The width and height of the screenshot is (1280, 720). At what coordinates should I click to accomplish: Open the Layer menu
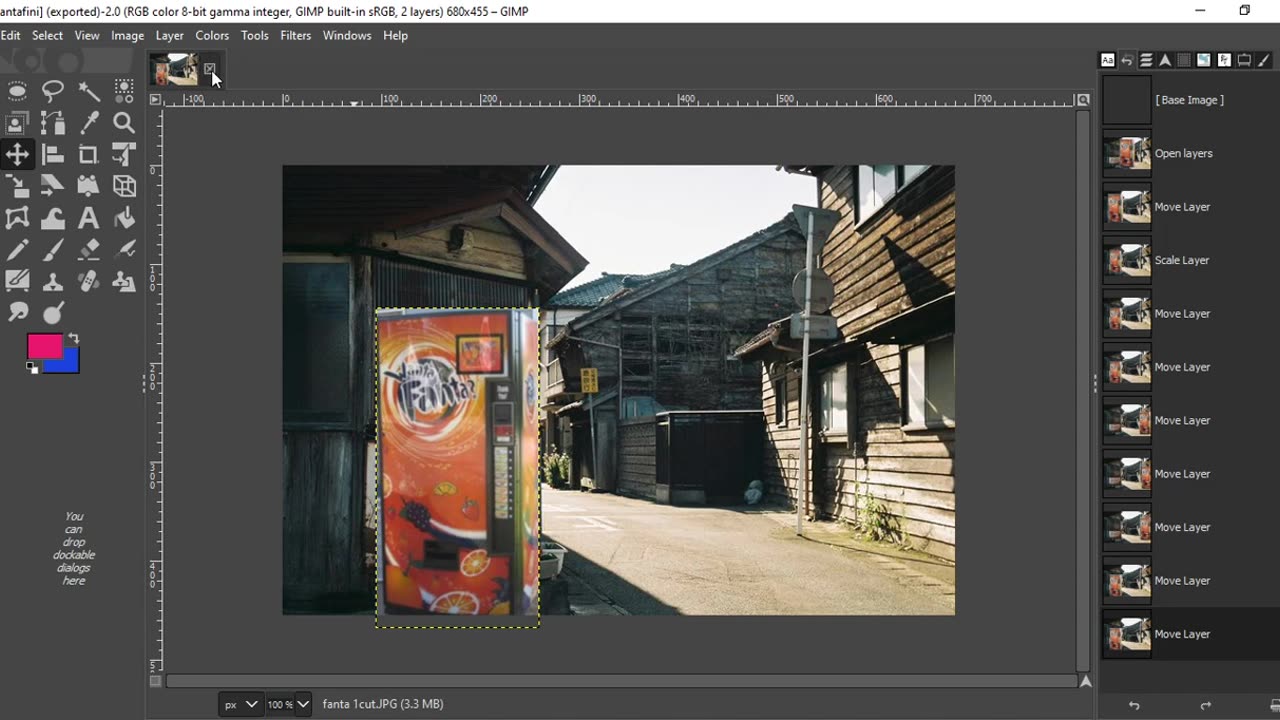point(169,35)
